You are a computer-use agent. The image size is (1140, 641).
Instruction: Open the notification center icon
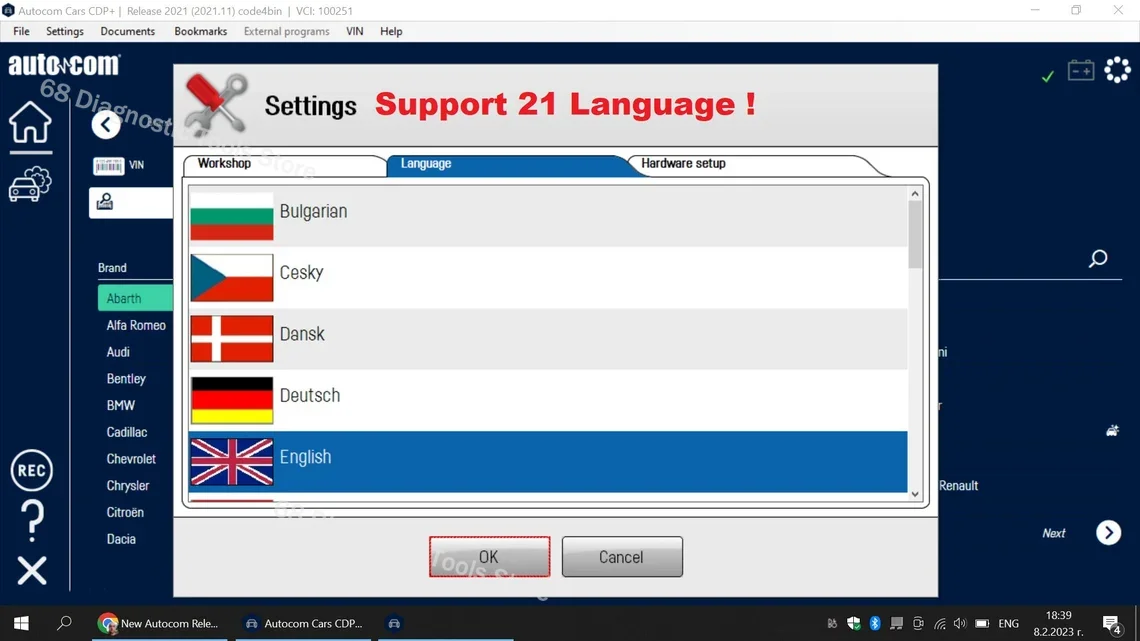pyautogui.click(x=1110, y=624)
